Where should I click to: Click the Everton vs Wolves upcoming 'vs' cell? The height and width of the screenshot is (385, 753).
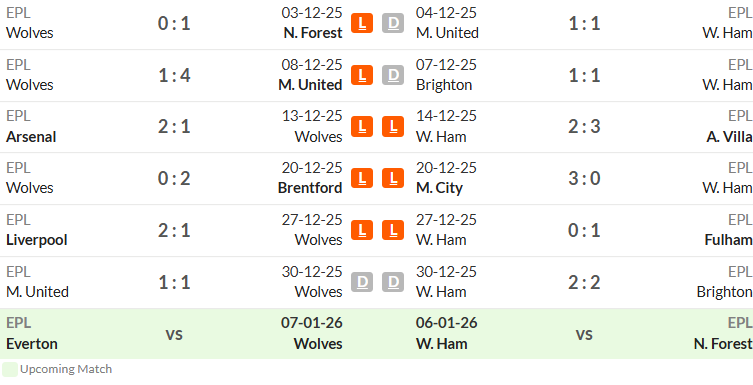coord(174,334)
